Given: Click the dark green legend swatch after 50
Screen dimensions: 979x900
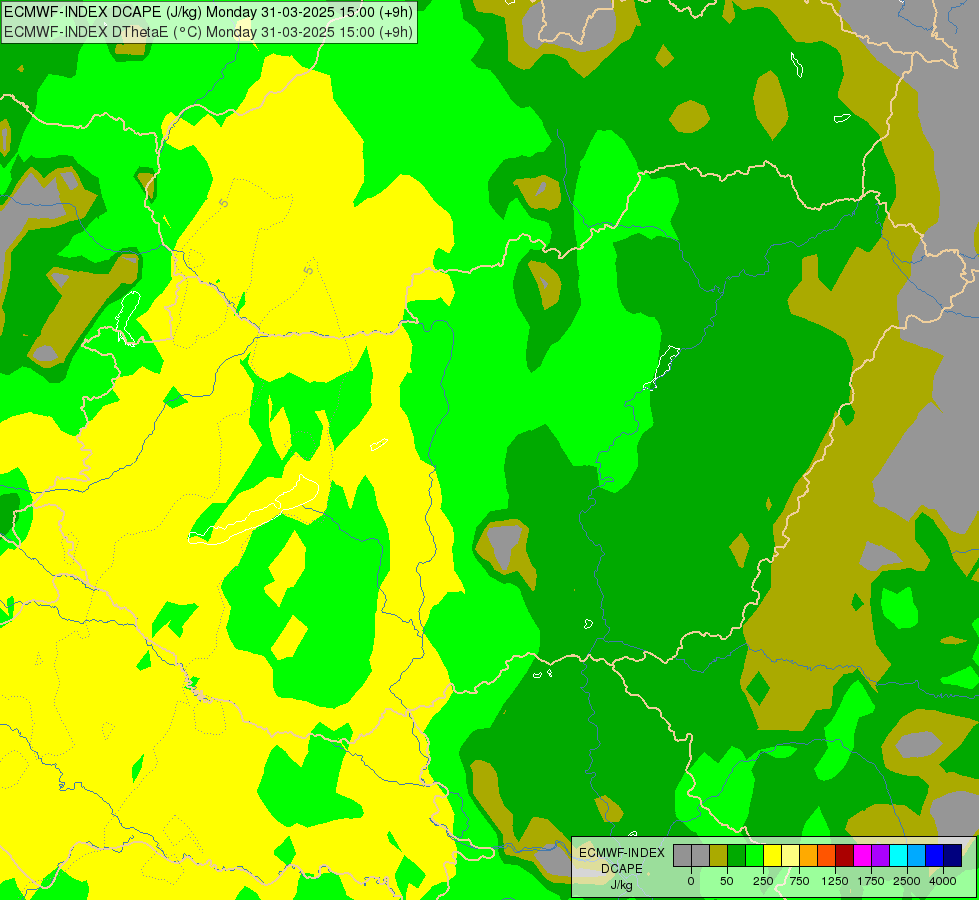Looking at the screenshot, I should coord(736,856).
